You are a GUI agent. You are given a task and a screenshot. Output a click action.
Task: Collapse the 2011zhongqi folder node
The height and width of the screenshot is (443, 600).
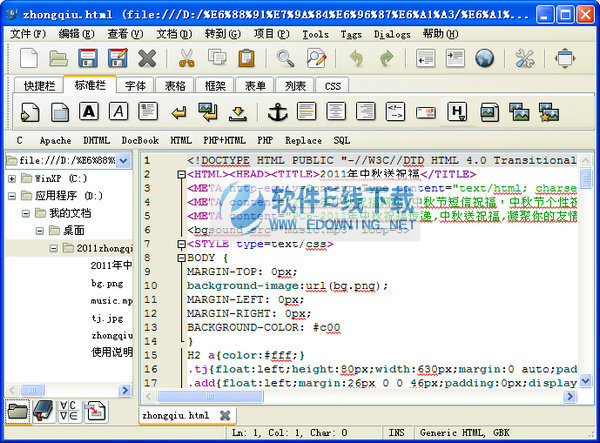point(54,248)
